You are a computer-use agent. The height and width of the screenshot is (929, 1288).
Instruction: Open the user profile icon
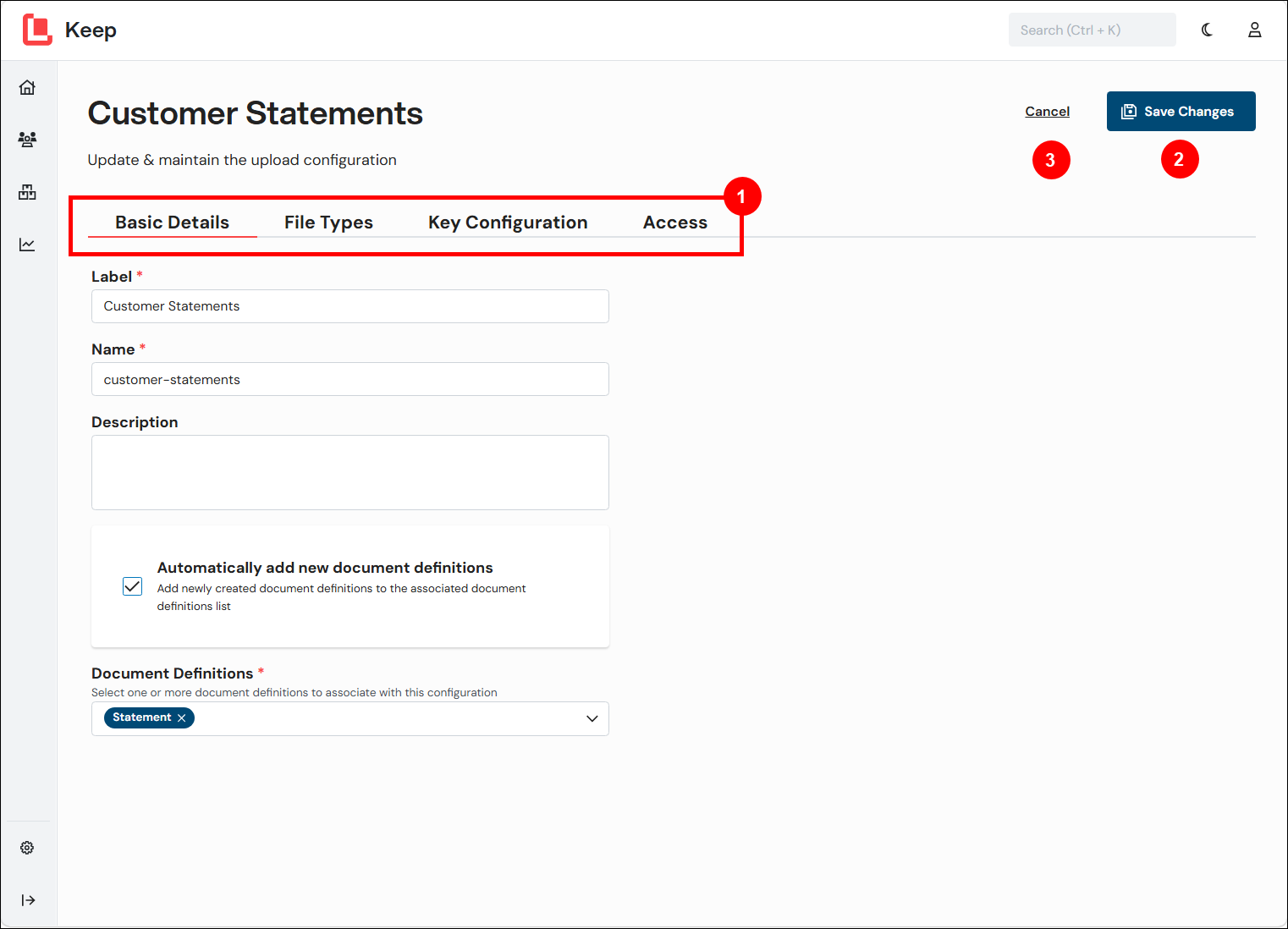click(x=1255, y=30)
